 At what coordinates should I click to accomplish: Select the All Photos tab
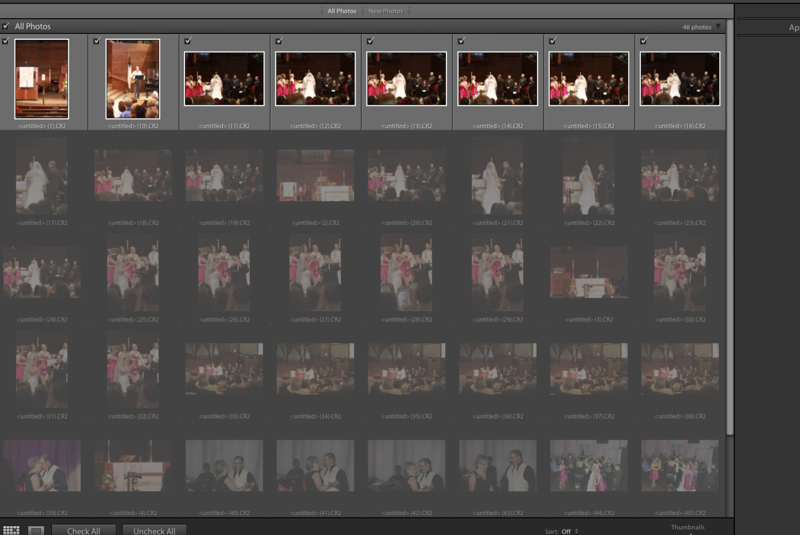coord(342,11)
